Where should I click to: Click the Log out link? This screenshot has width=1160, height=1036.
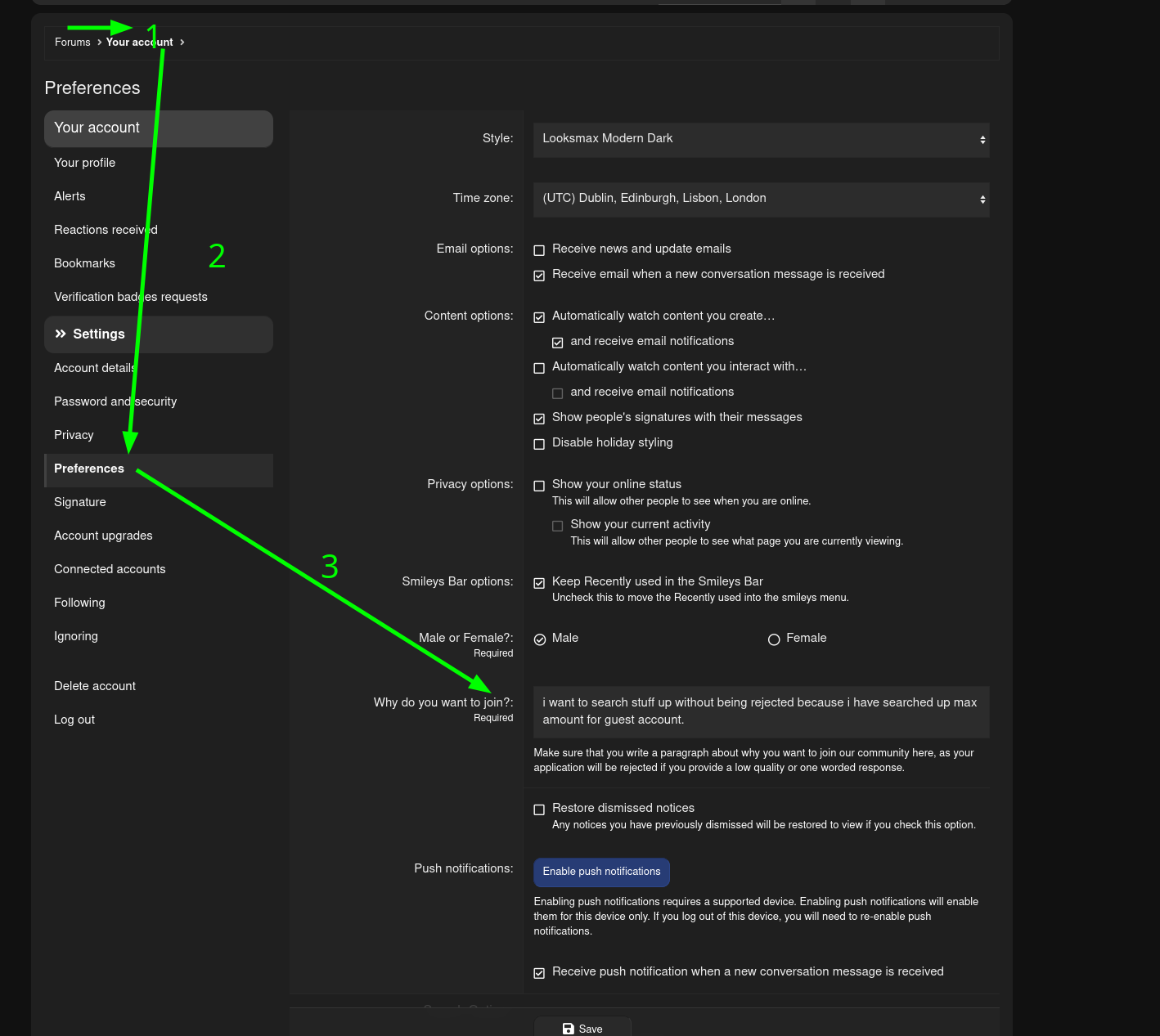(x=74, y=720)
